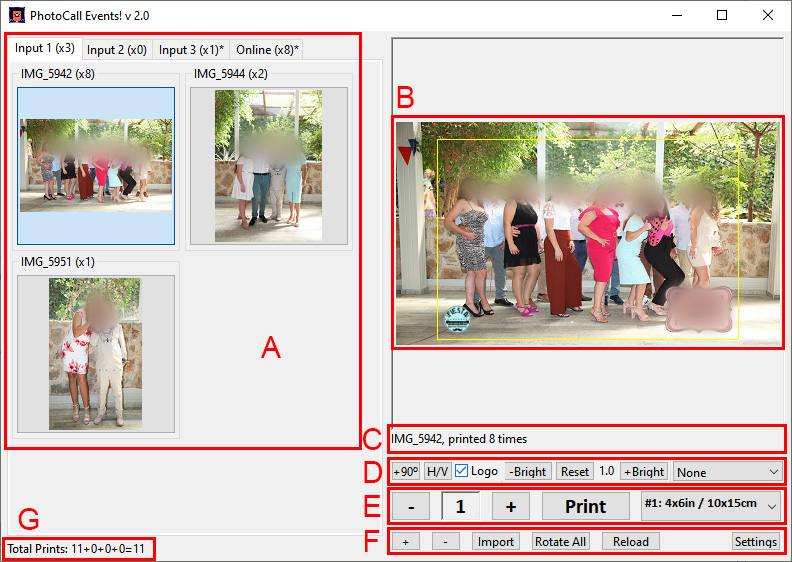Open Settings
Image resolution: width=792 pixels, height=562 pixels.
coord(755,541)
